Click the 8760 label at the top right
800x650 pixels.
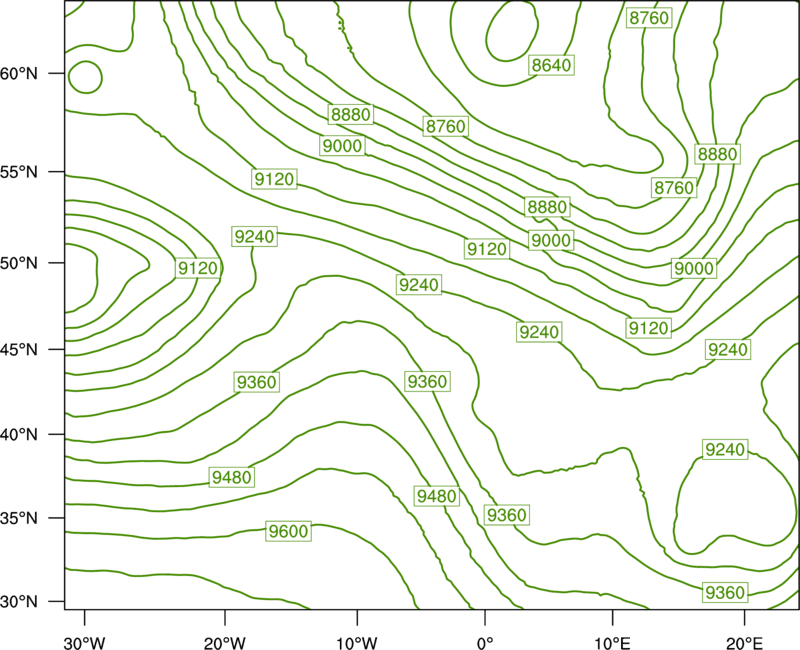648,18
